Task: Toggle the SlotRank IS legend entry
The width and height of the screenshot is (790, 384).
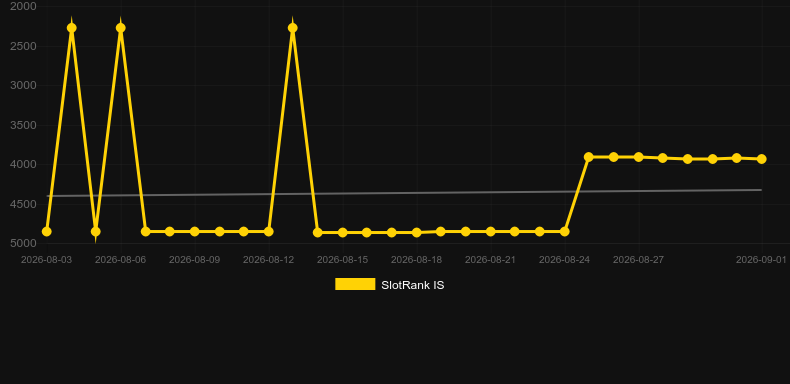Action: point(389,285)
